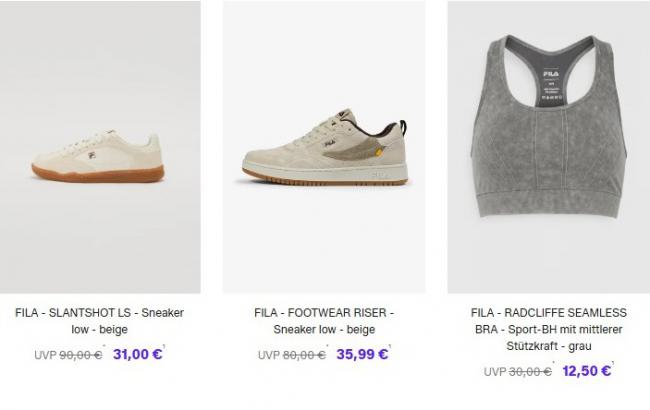
Task: Select the 35,99 € sale price
Action: pos(362,354)
